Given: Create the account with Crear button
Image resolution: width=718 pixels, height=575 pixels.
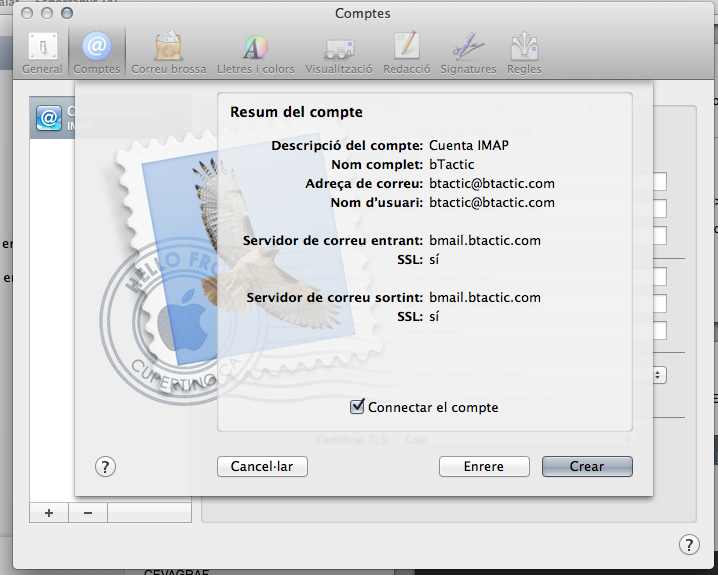Looking at the screenshot, I should click(x=587, y=467).
